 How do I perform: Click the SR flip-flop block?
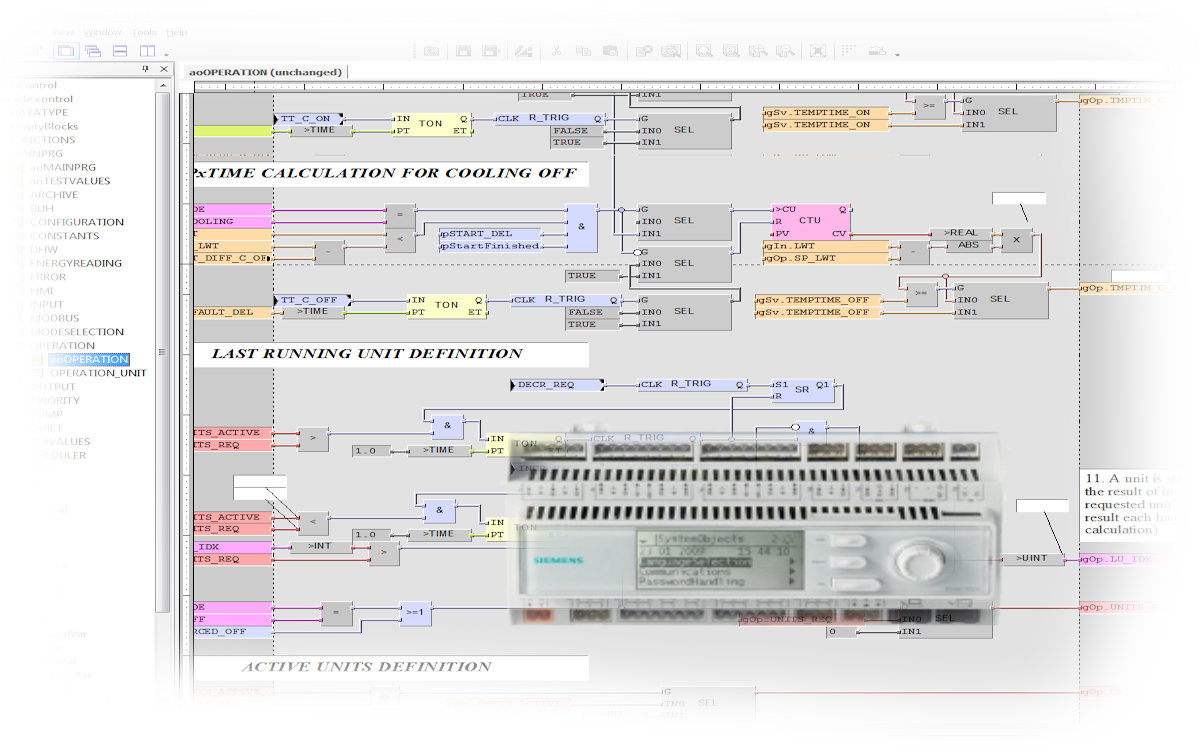click(801, 390)
